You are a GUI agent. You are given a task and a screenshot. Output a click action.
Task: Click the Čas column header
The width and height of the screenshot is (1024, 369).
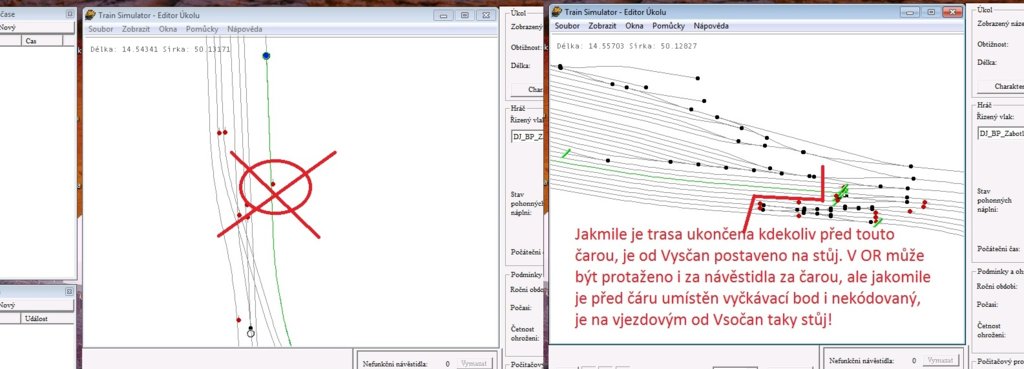click(x=42, y=40)
